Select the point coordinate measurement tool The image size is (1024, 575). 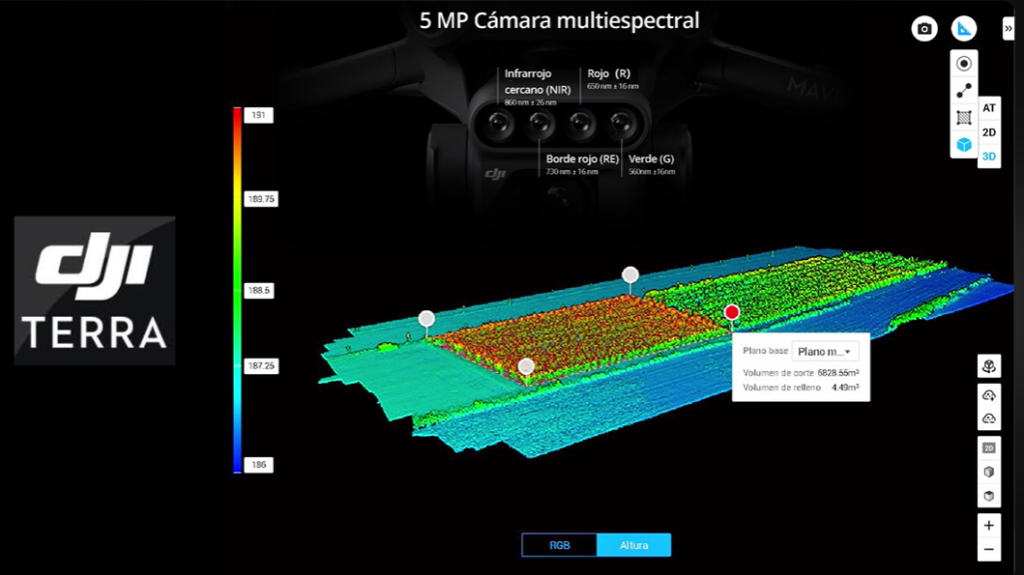pos(963,64)
